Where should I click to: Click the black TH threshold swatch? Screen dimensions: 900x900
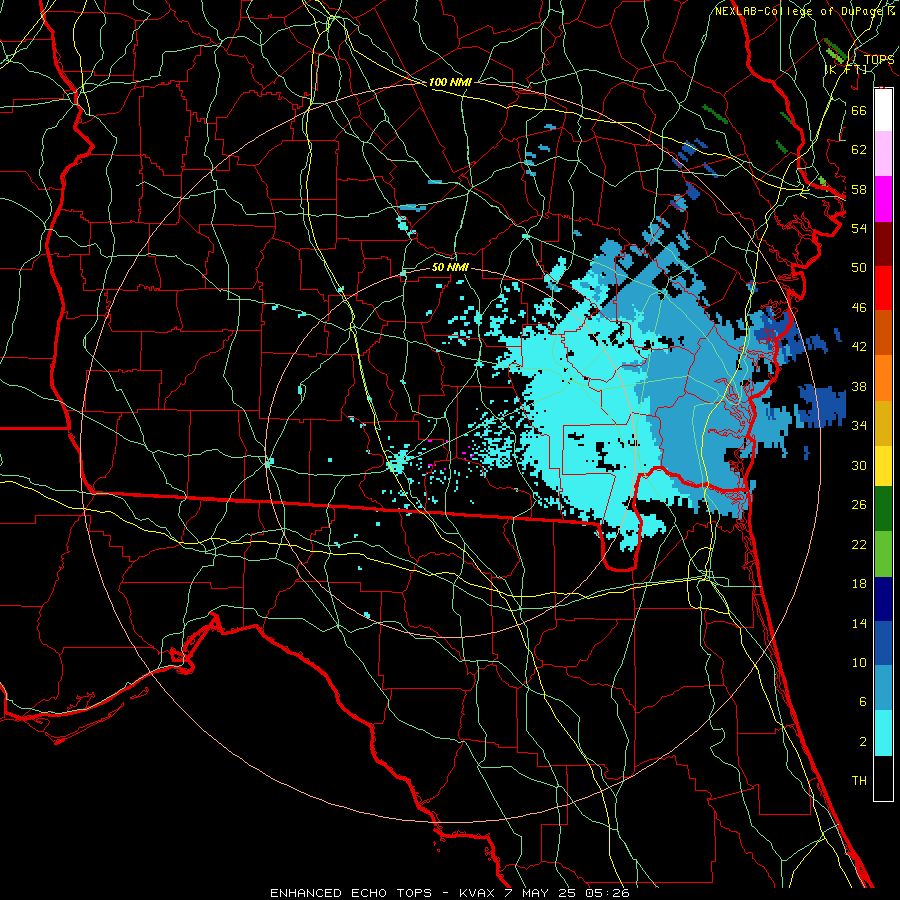coord(883,778)
